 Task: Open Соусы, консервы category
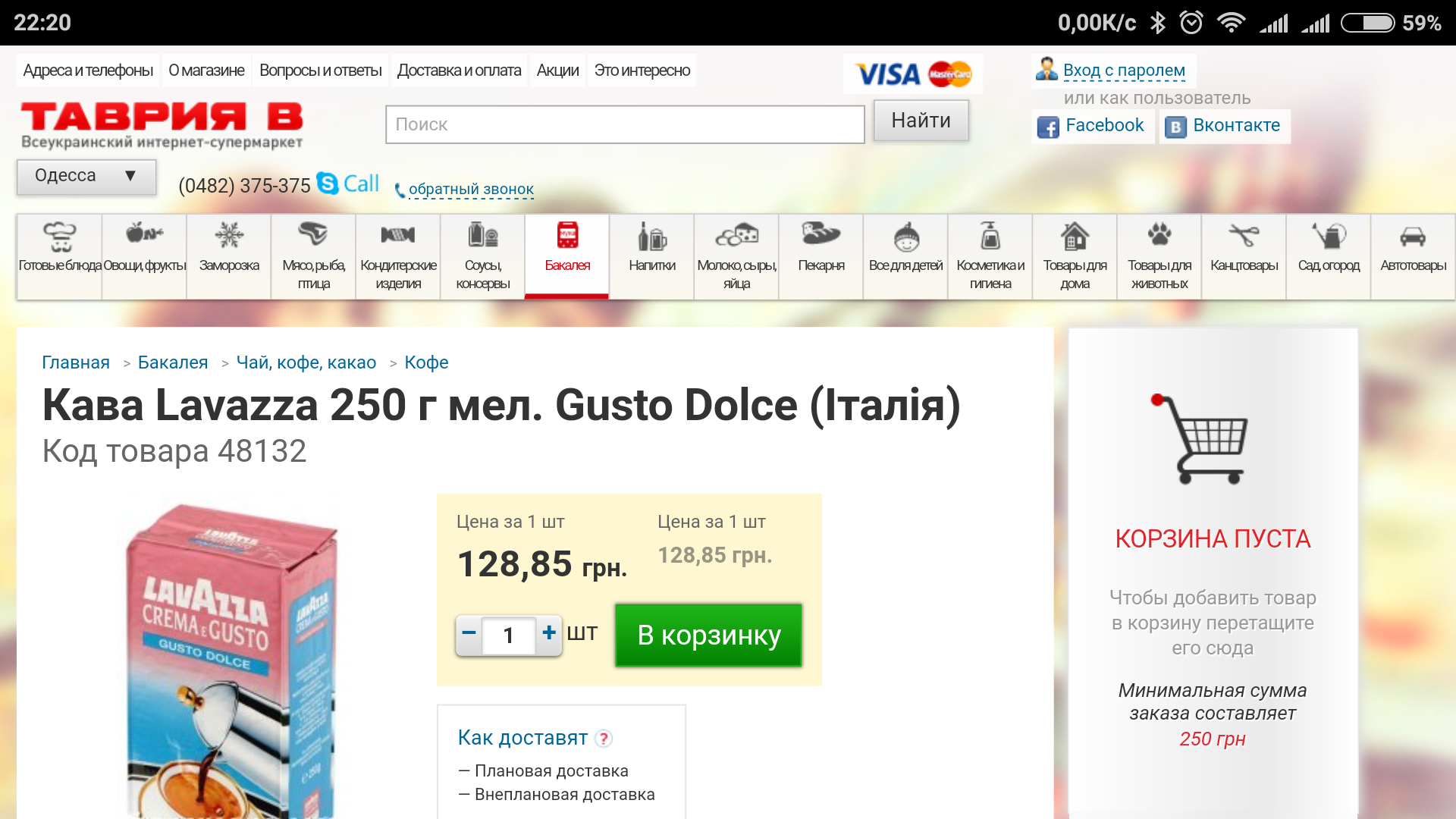point(483,256)
